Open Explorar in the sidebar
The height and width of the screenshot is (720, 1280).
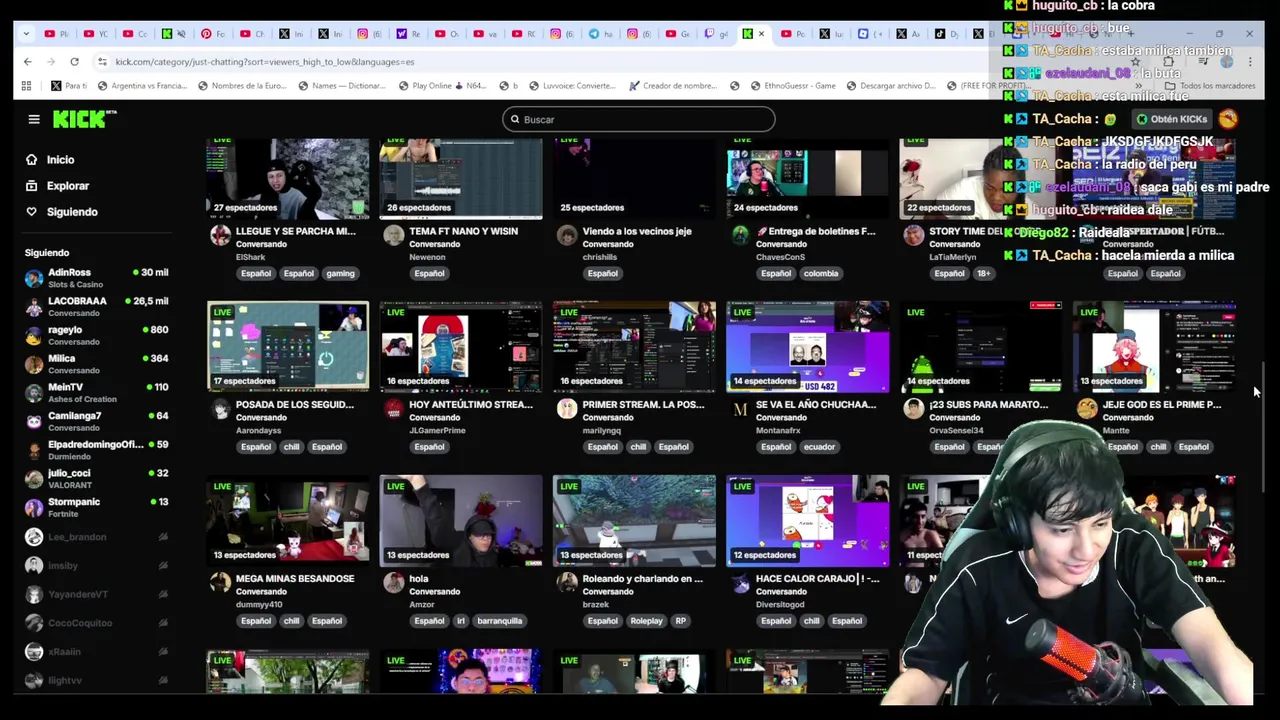pos(67,186)
